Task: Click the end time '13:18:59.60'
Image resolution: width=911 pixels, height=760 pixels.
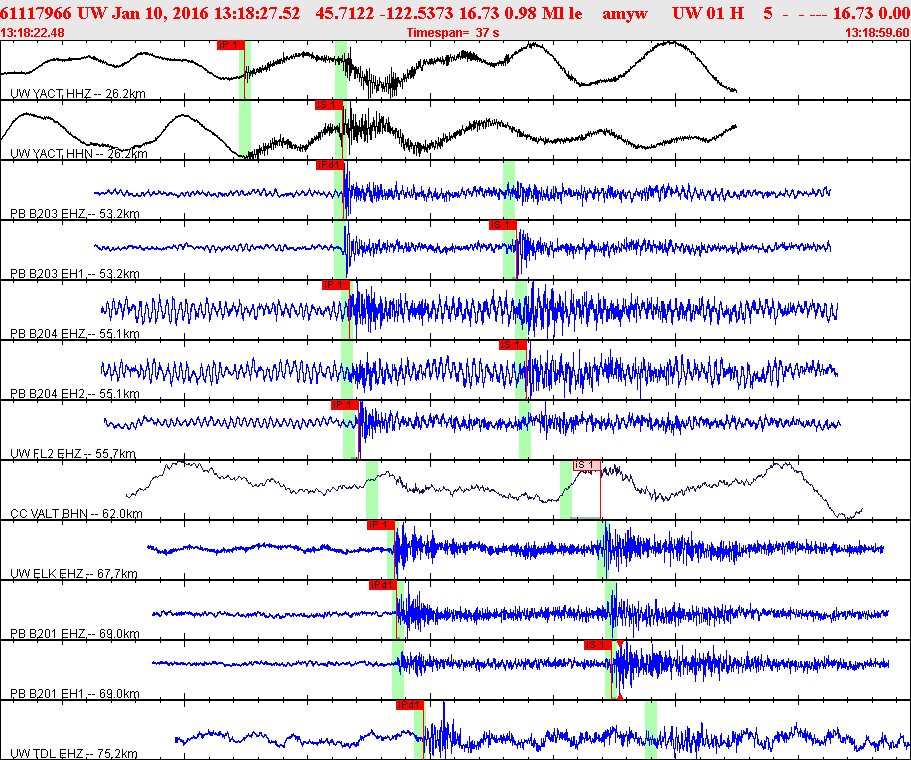Action: tap(877, 33)
